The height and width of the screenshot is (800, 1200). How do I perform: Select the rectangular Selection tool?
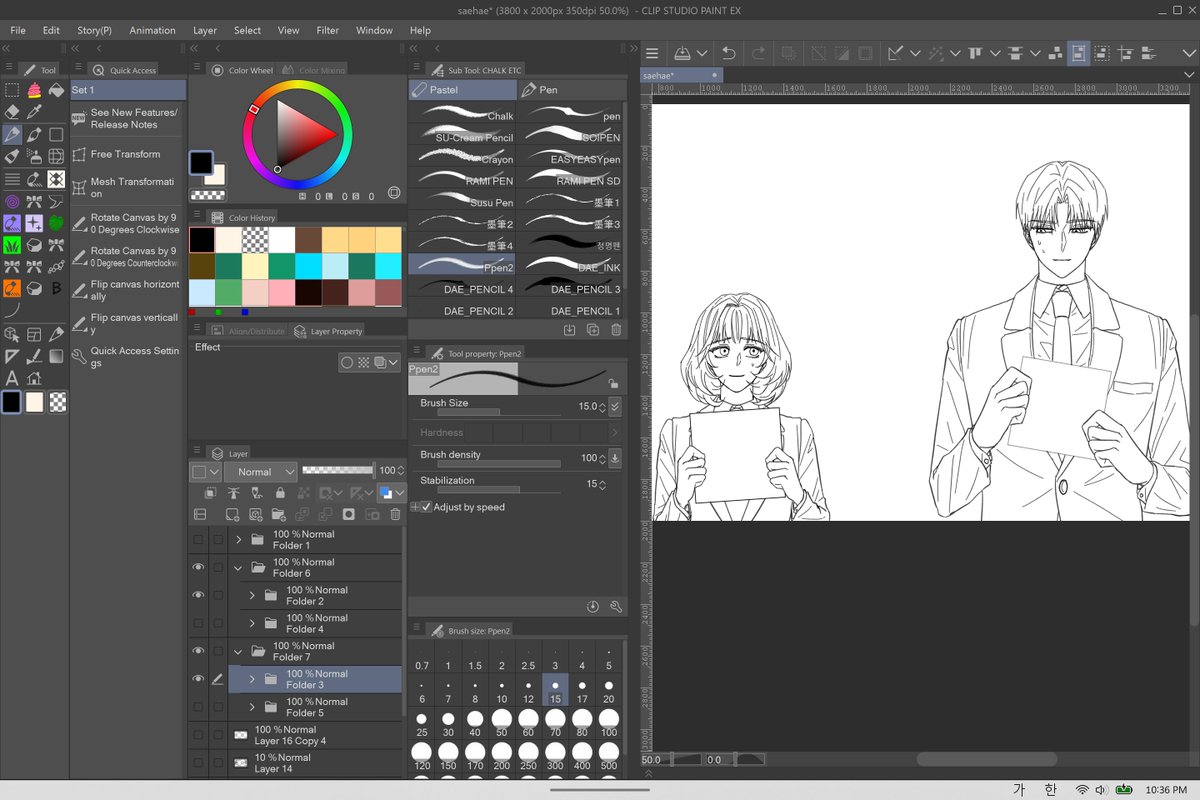(x=12, y=90)
